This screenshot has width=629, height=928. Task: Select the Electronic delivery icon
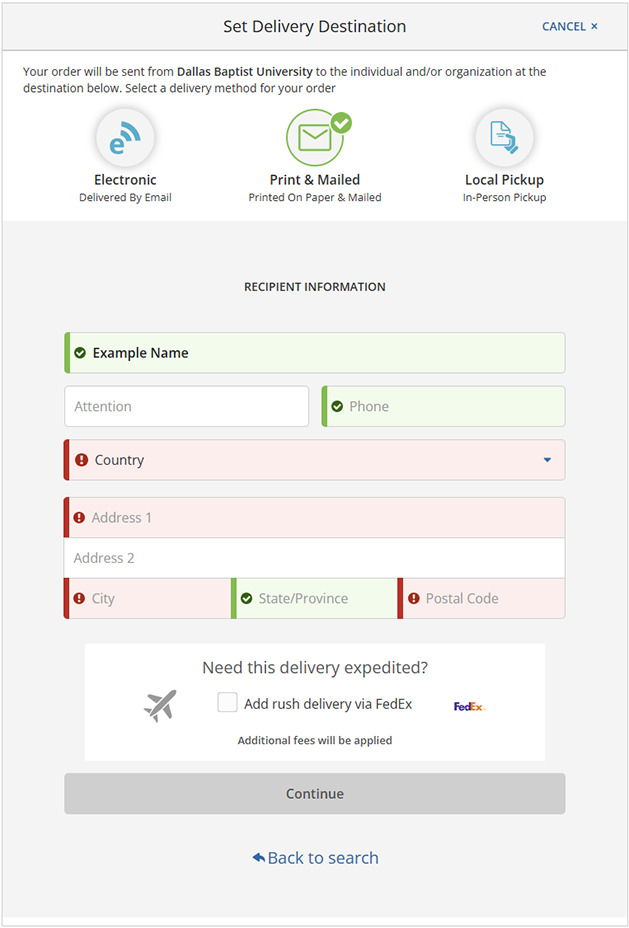tap(125, 139)
